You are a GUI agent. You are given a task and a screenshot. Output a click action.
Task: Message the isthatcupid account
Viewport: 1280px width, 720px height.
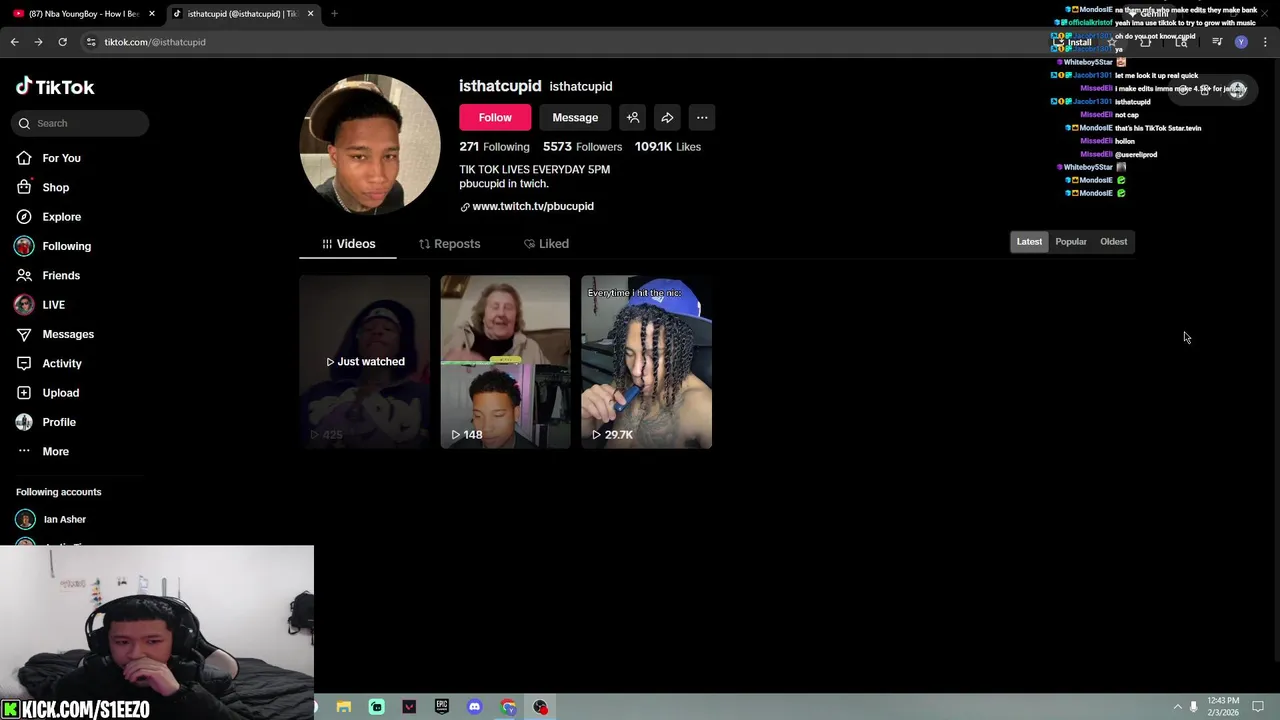575,117
